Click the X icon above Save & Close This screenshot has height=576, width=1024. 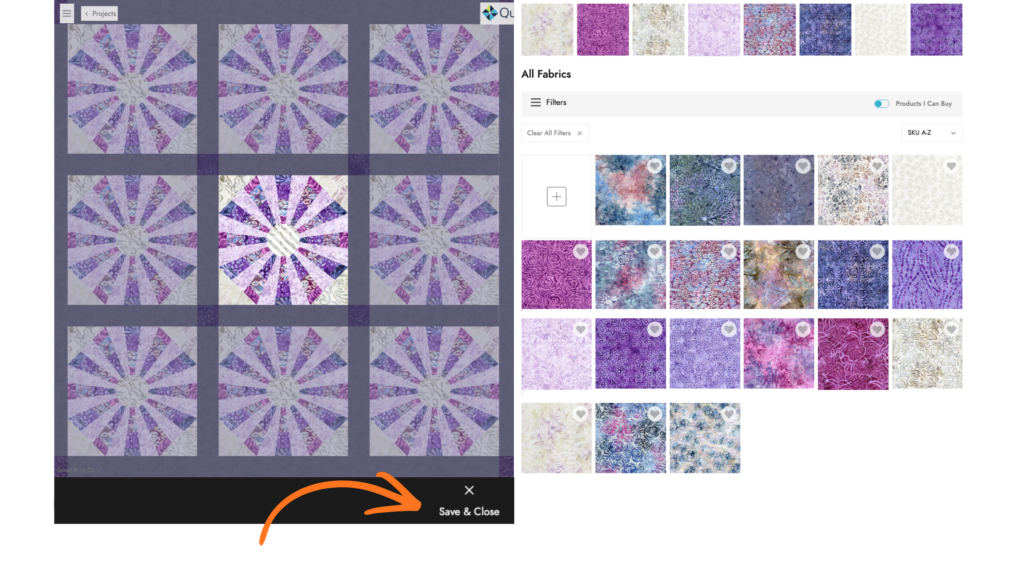(469, 490)
